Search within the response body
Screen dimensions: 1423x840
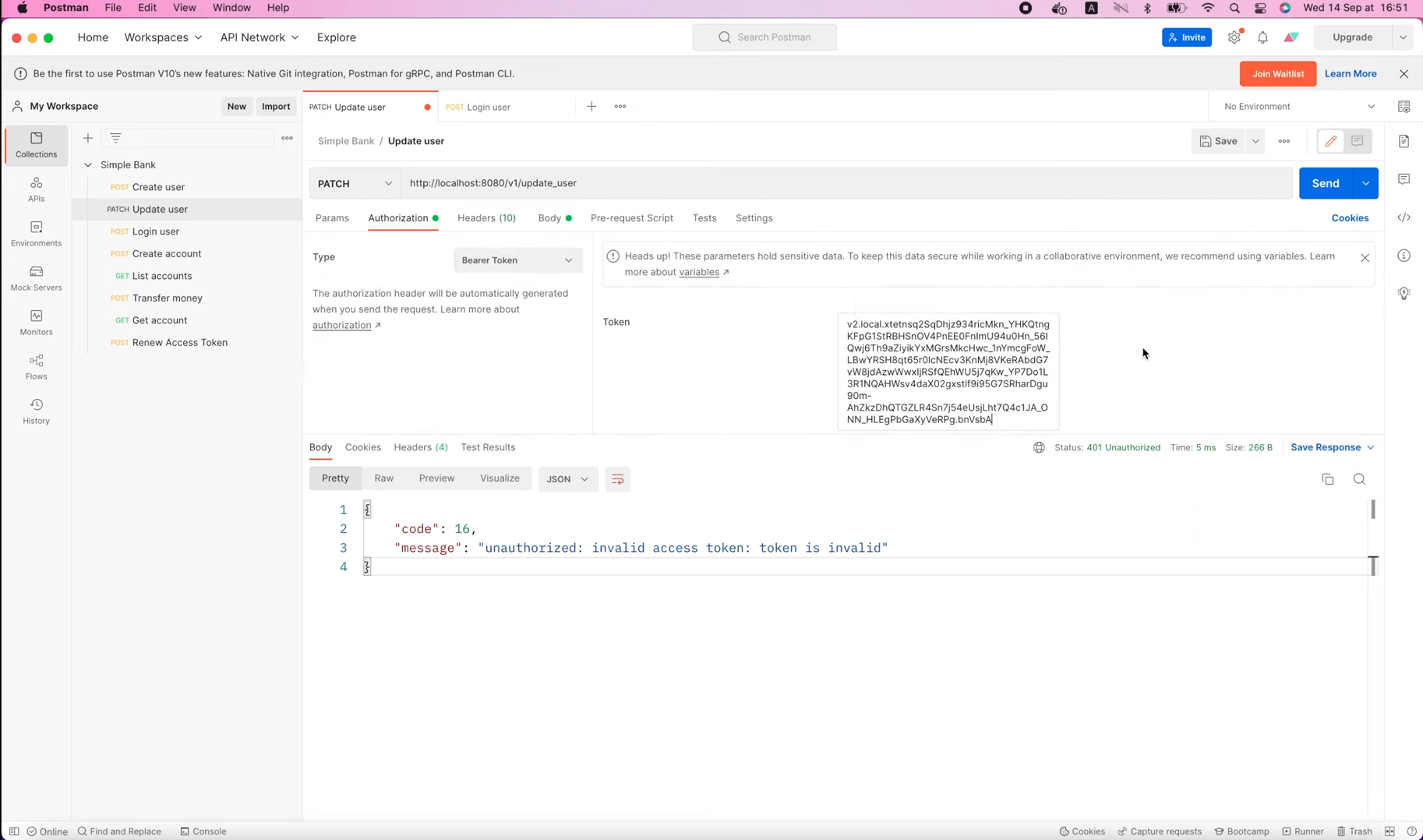1359,479
